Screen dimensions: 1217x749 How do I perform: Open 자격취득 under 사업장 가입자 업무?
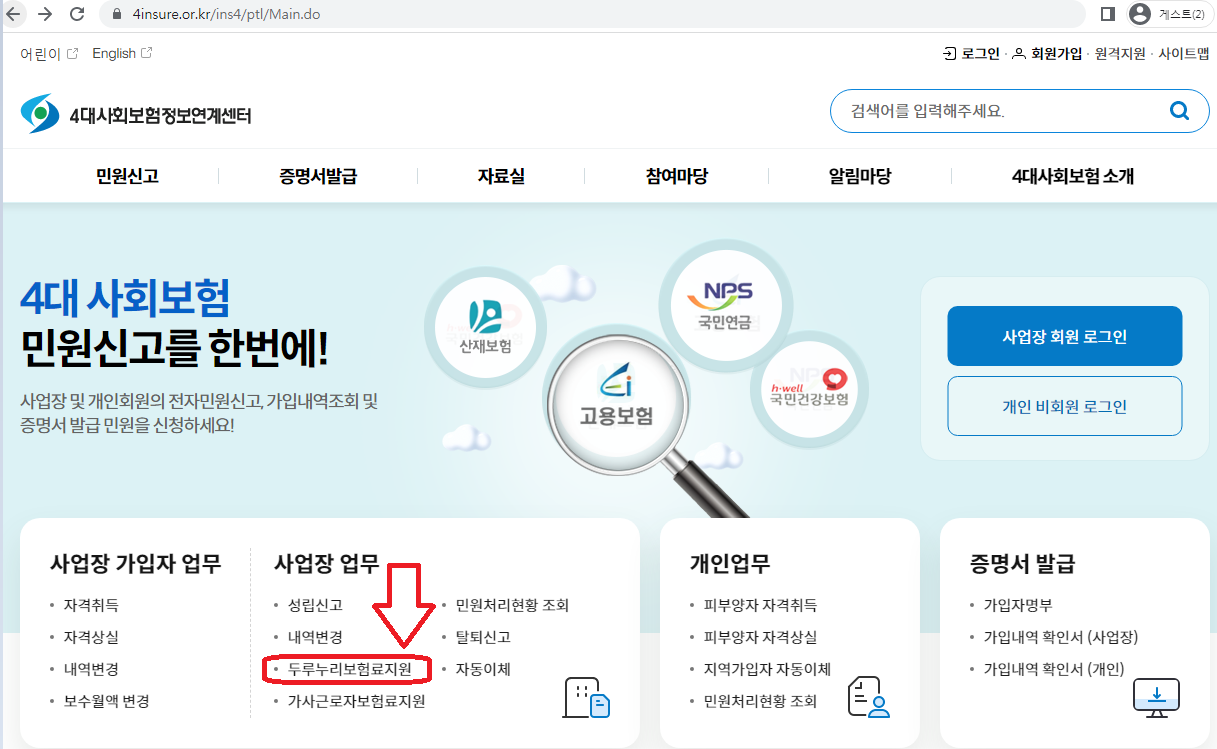91,605
